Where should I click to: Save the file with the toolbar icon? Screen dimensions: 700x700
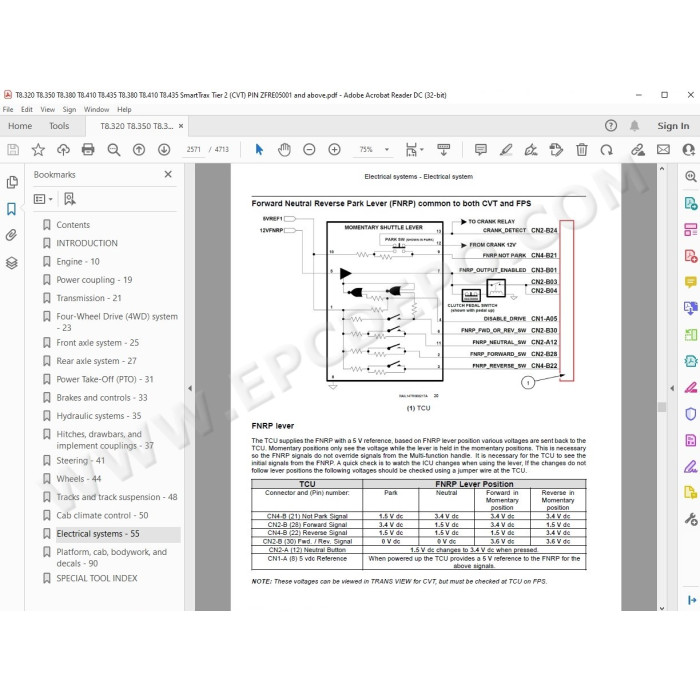coord(13,150)
